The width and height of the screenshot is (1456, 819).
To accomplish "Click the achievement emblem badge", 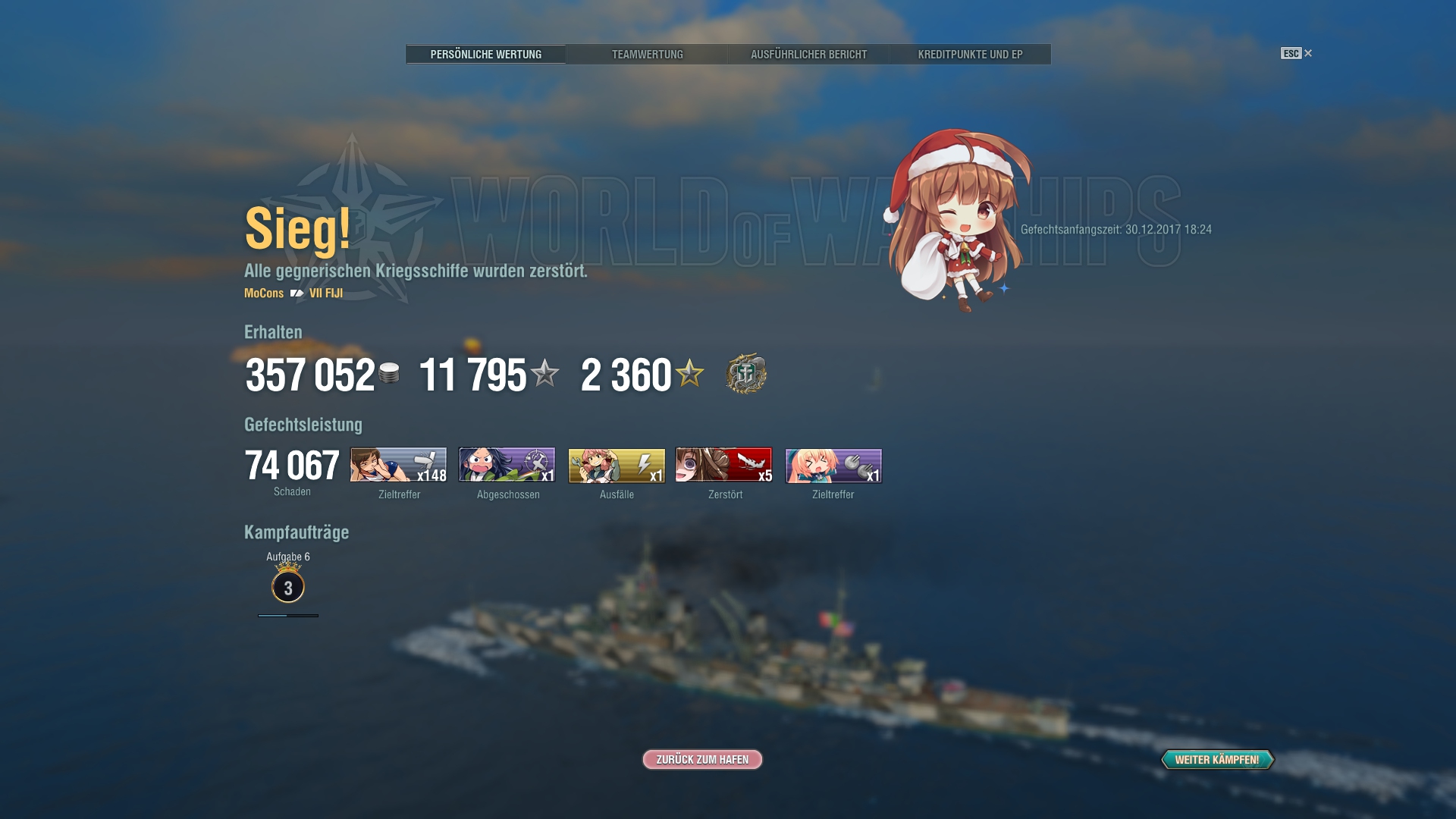I will tap(746, 373).
